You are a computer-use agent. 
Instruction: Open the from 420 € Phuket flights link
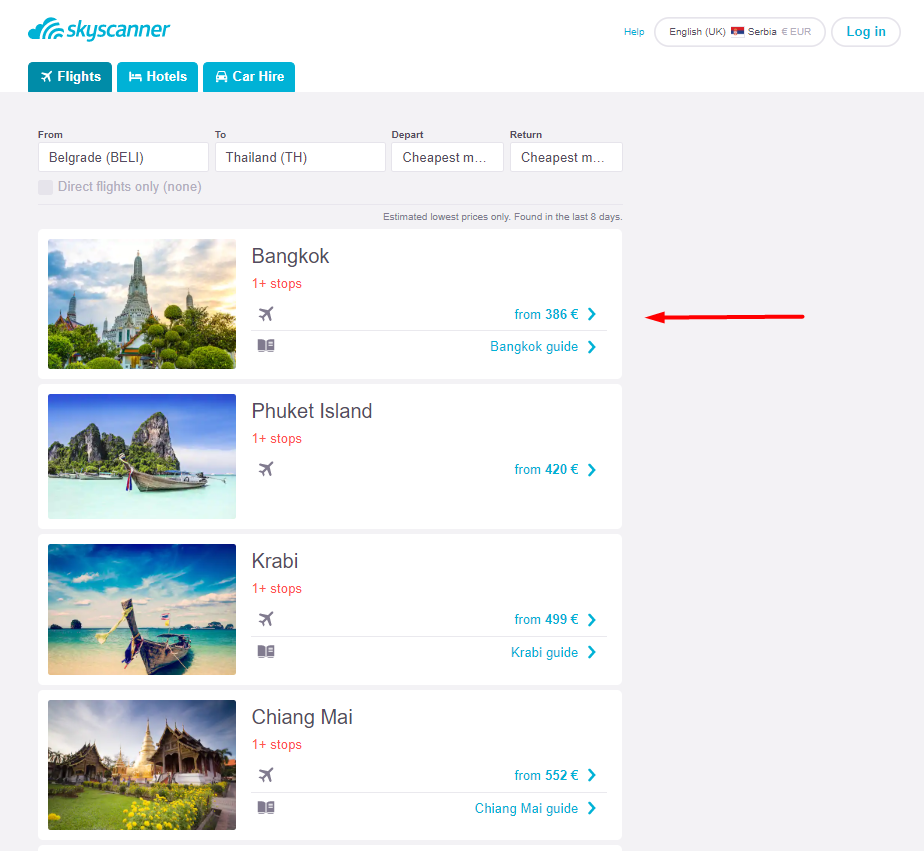tap(546, 470)
